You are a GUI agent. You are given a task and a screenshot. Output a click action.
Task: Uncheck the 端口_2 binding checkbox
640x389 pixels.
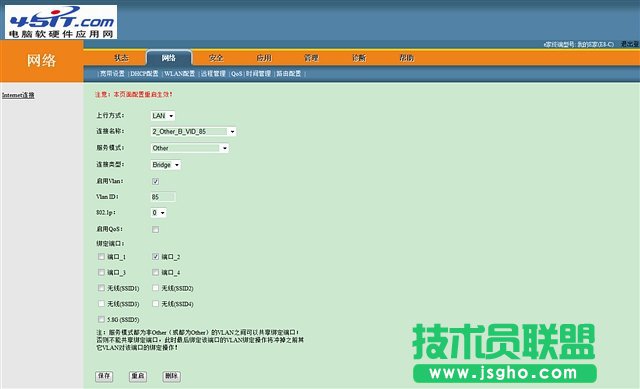tap(156, 257)
